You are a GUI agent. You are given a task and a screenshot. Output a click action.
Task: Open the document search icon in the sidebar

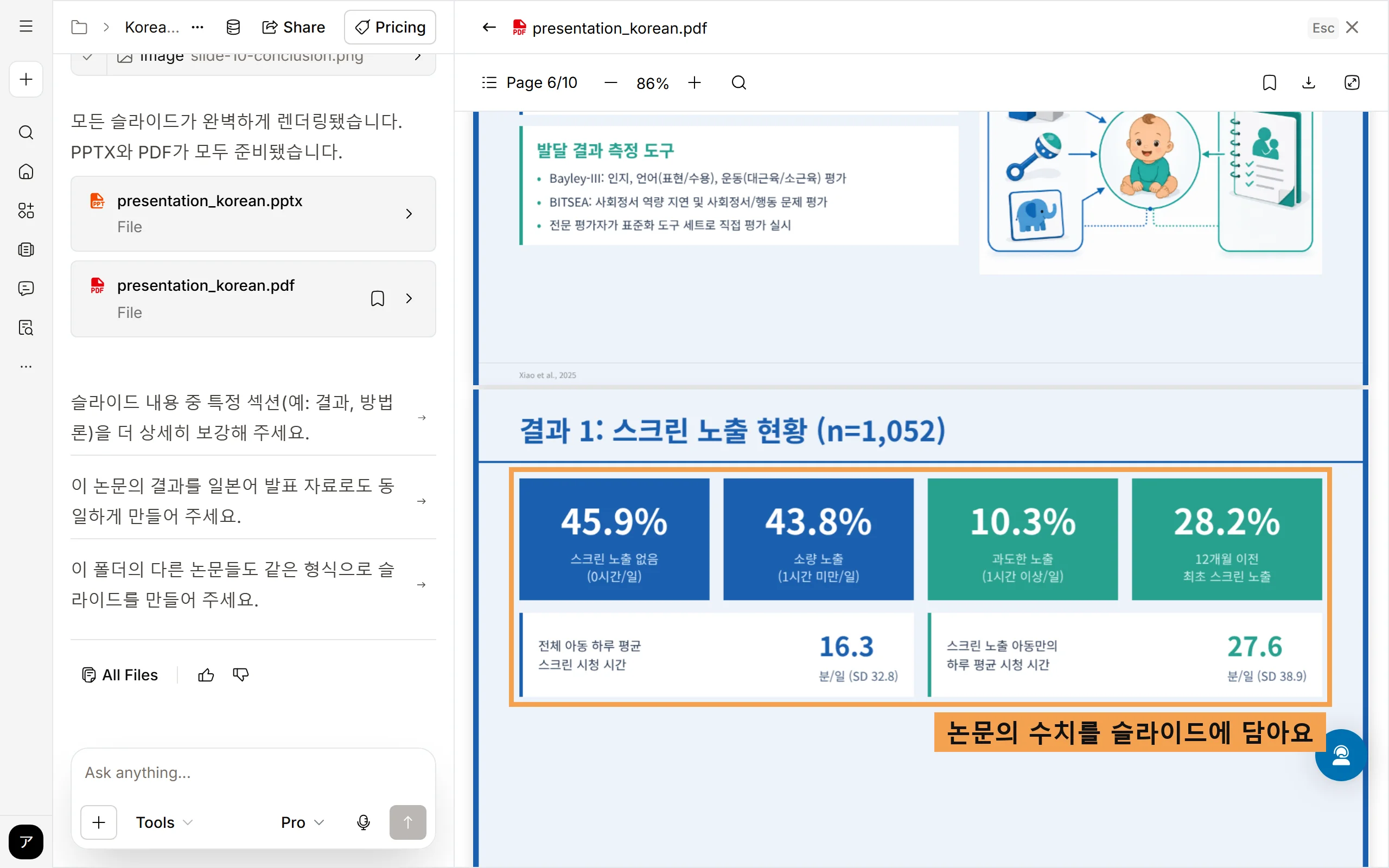tap(26, 327)
